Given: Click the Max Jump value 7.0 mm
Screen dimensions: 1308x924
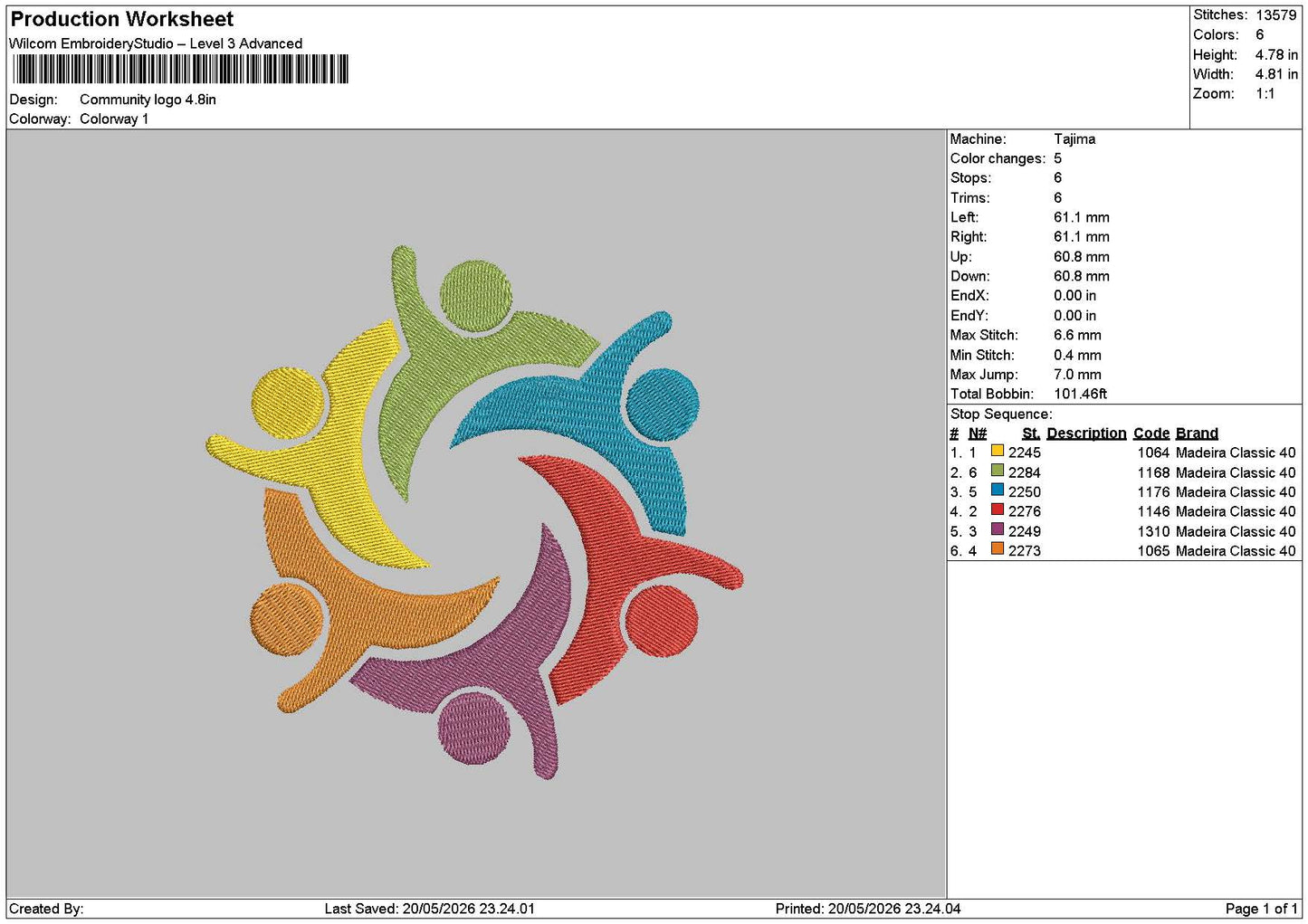Looking at the screenshot, I should [x=1077, y=374].
